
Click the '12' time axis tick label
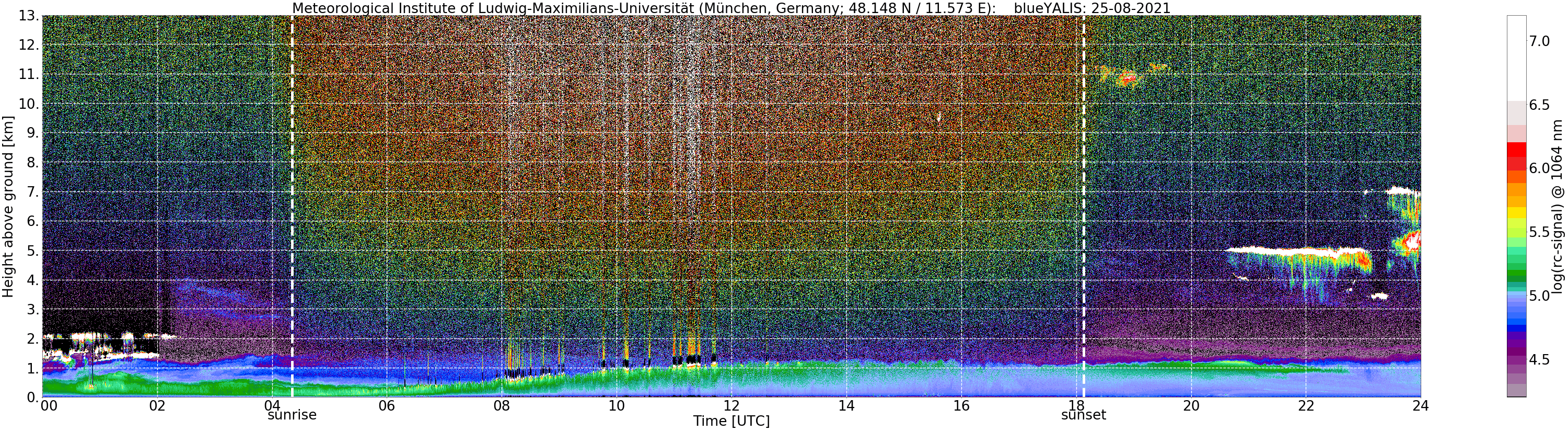(731, 405)
